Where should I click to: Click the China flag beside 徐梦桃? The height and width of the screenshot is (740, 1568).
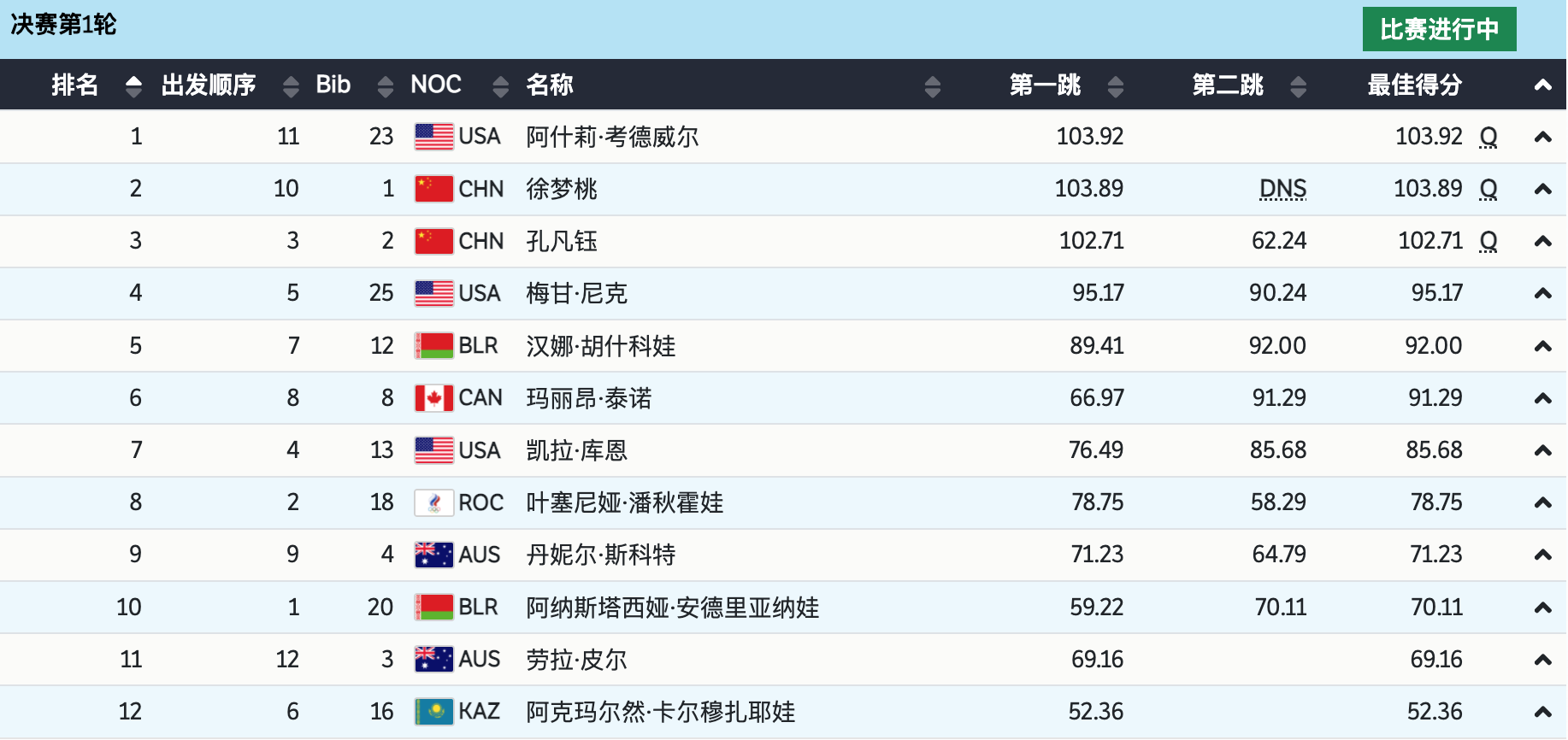433,189
